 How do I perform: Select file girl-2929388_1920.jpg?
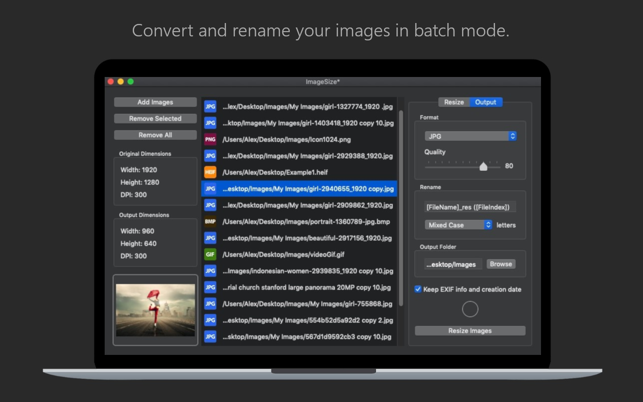299,156
